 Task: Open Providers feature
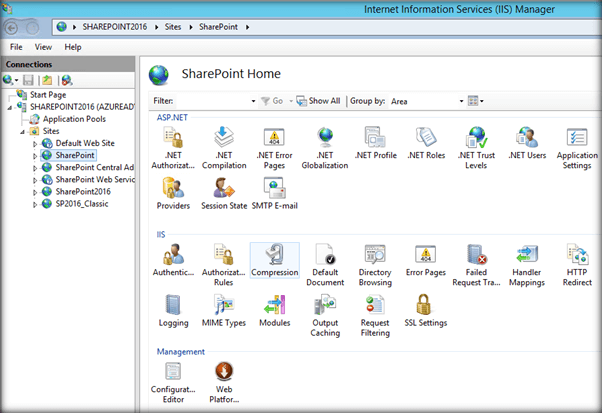click(173, 193)
